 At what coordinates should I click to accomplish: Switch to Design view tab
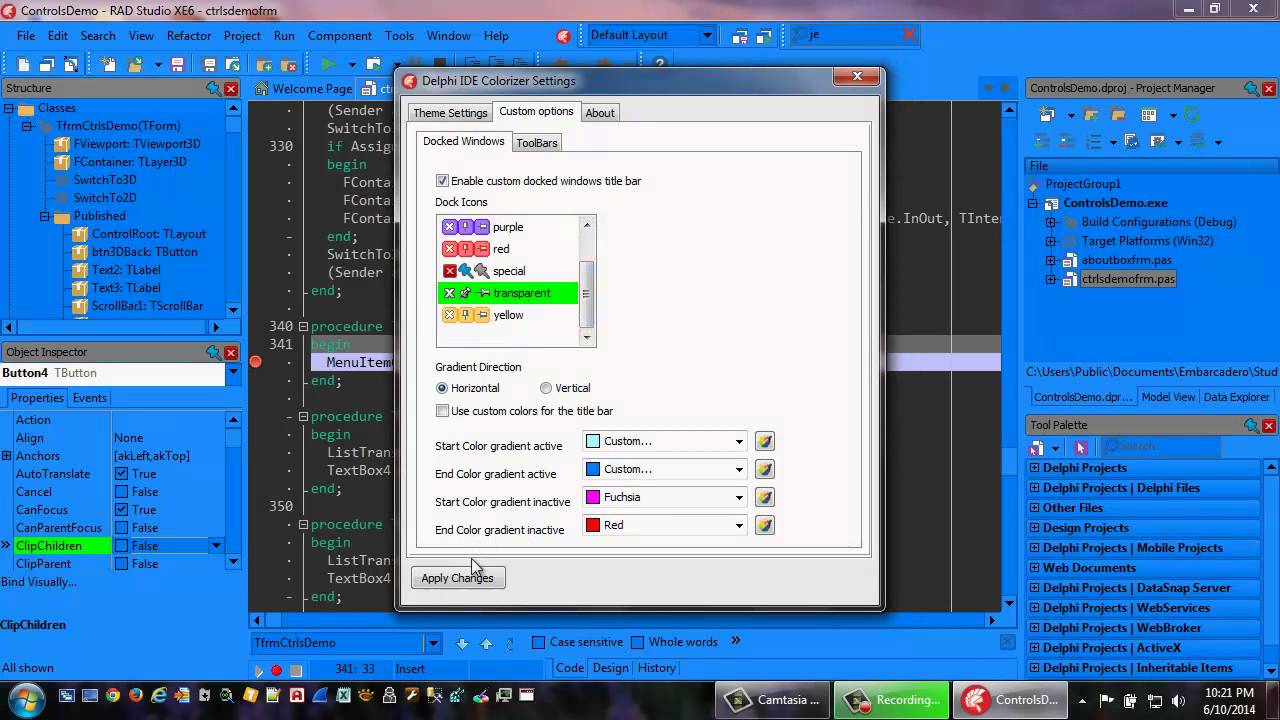click(610, 668)
